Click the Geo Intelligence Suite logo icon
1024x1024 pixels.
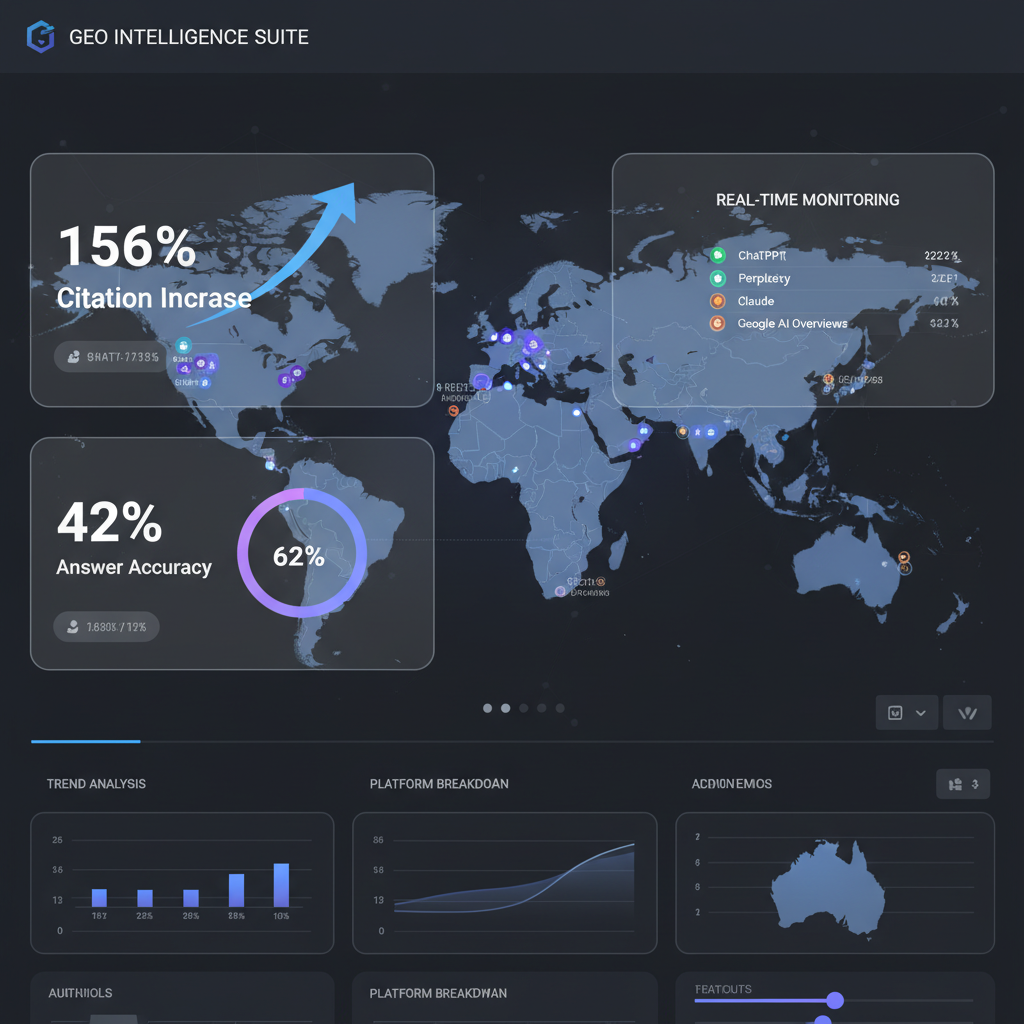(39, 36)
